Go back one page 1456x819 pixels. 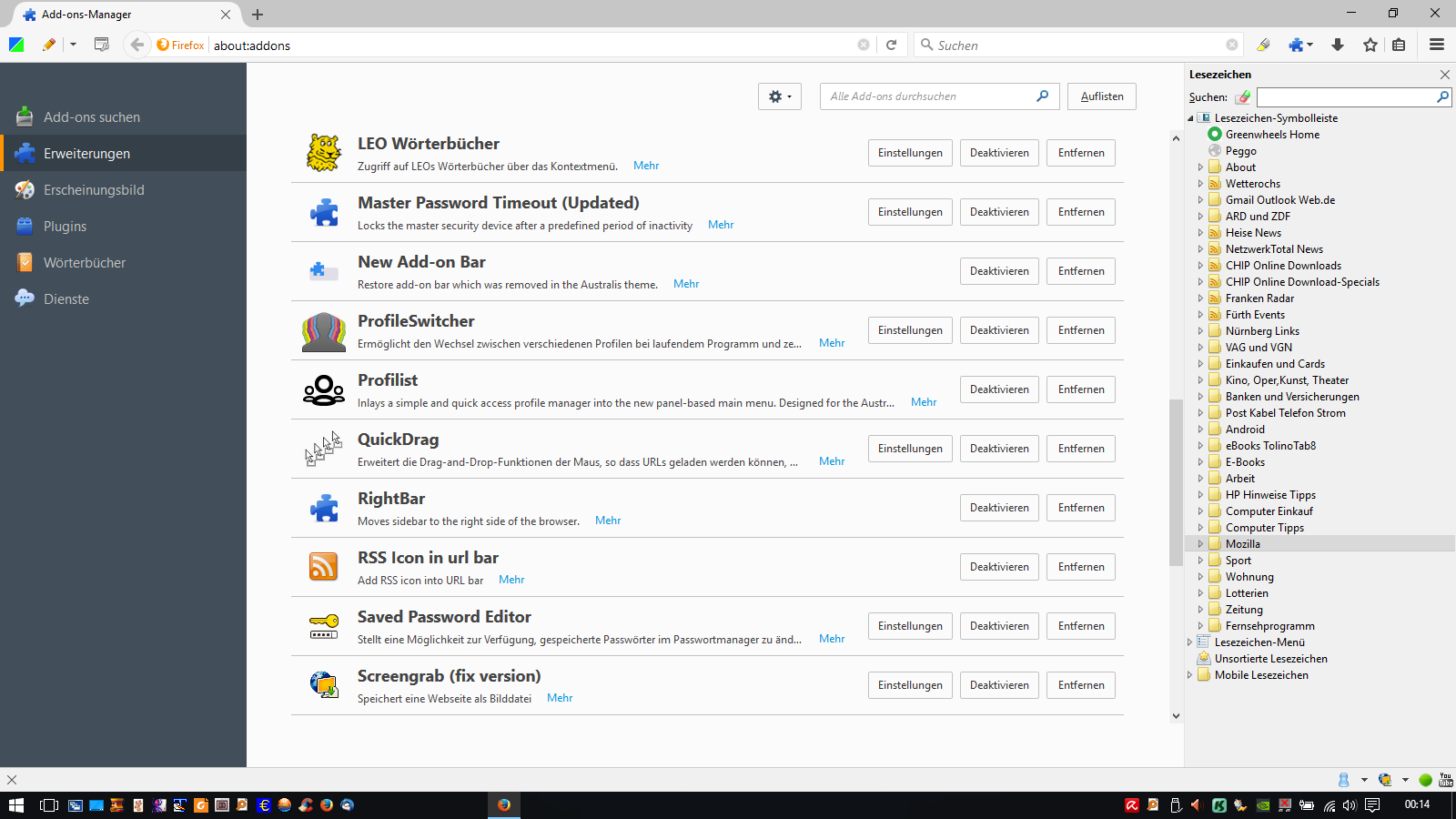(137, 45)
